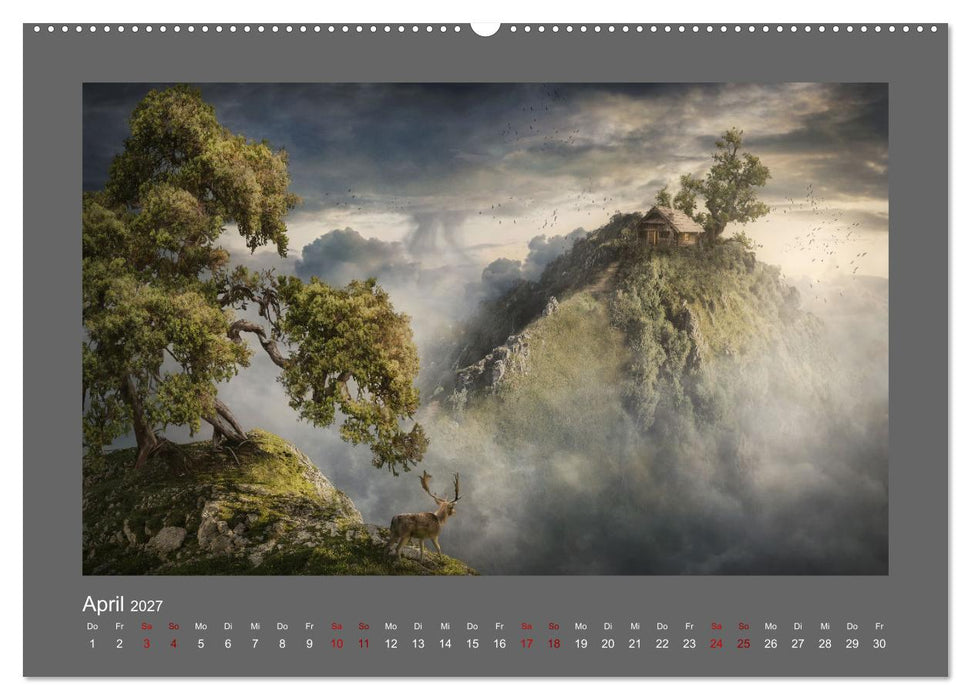Click red date 24
The height and width of the screenshot is (700, 971).
(x=716, y=644)
